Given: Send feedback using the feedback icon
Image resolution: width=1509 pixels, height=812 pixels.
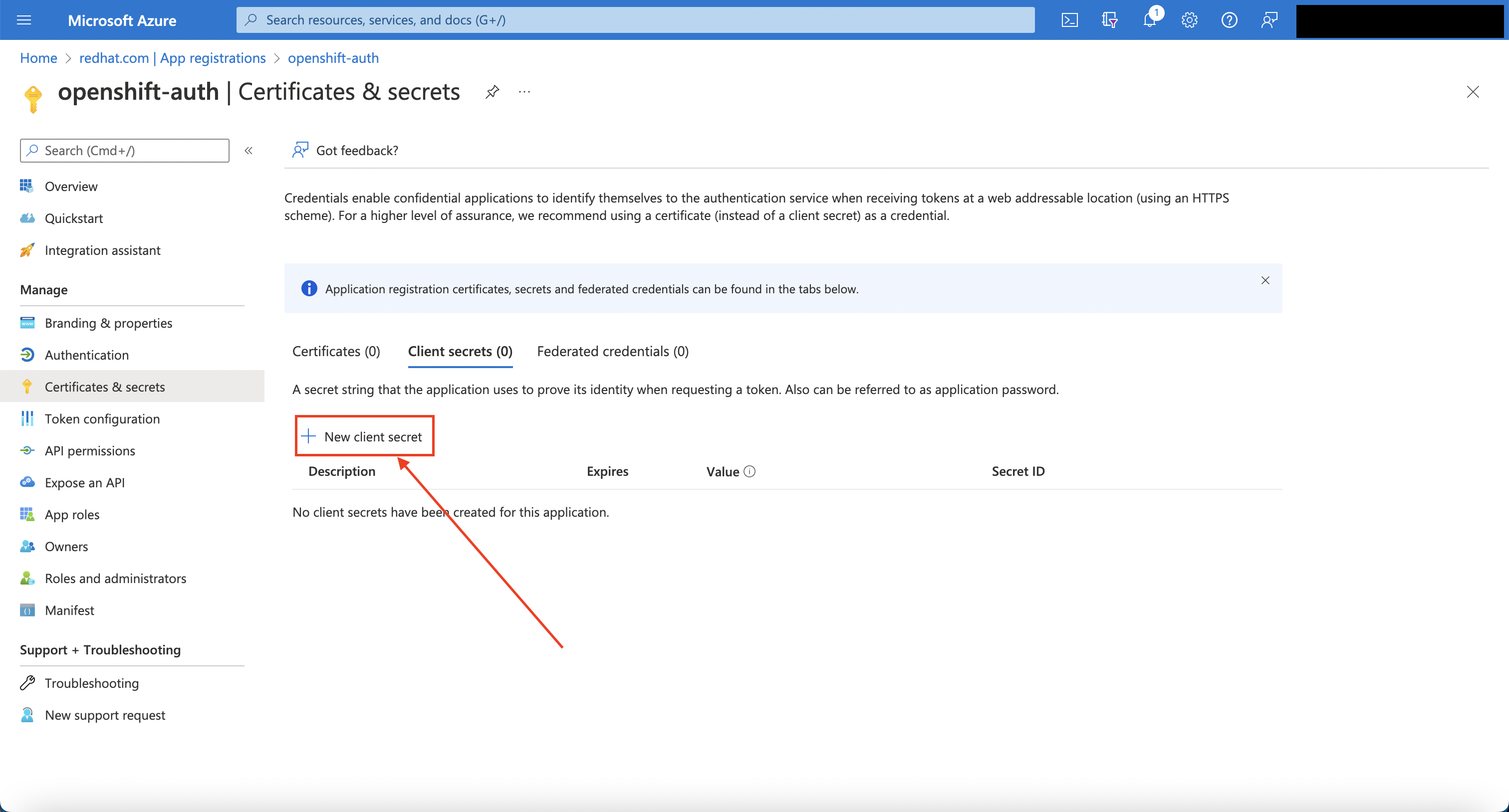Looking at the screenshot, I should click(1269, 19).
